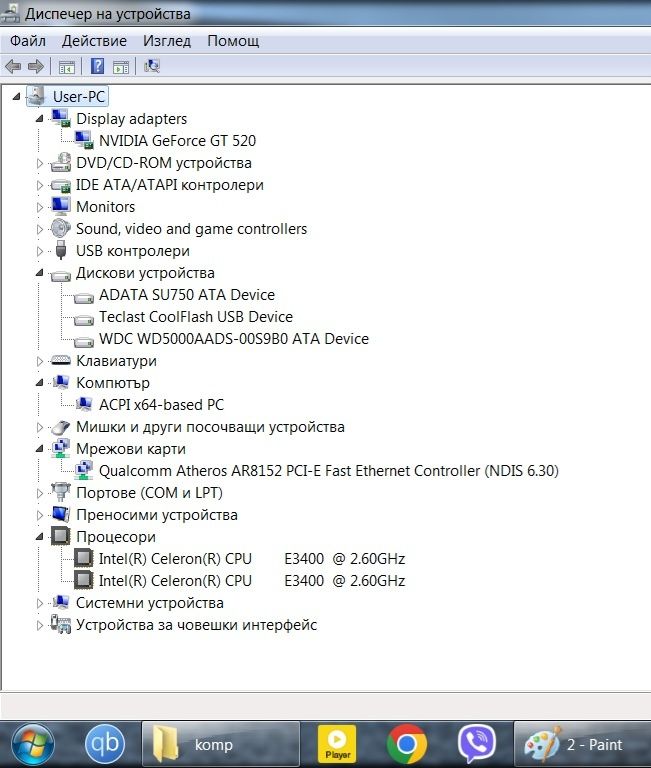Image resolution: width=651 pixels, height=768 pixels.
Task: Expand the DVD/CD-ROM устройства category
Action: point(40,163)
